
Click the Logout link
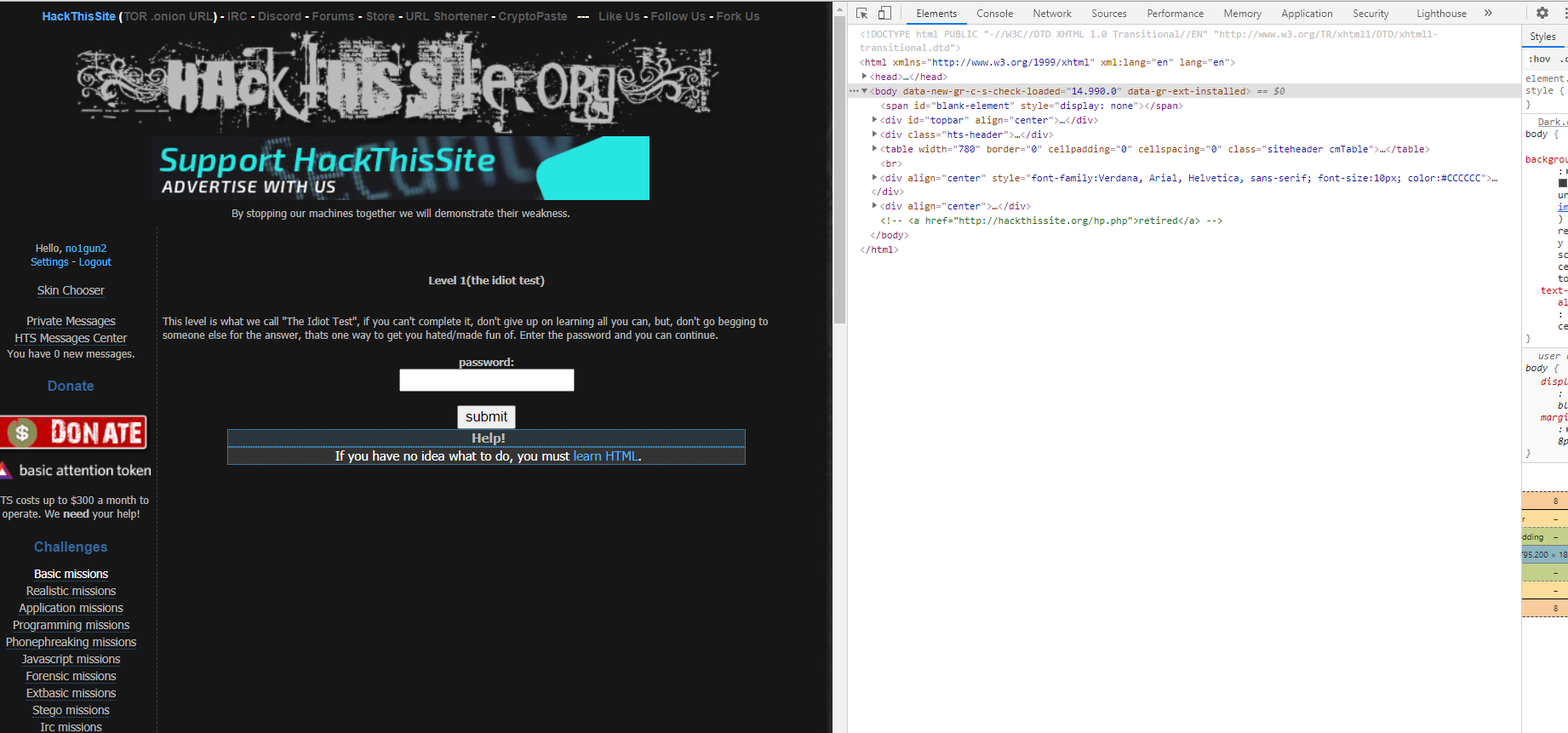(95, 262)
